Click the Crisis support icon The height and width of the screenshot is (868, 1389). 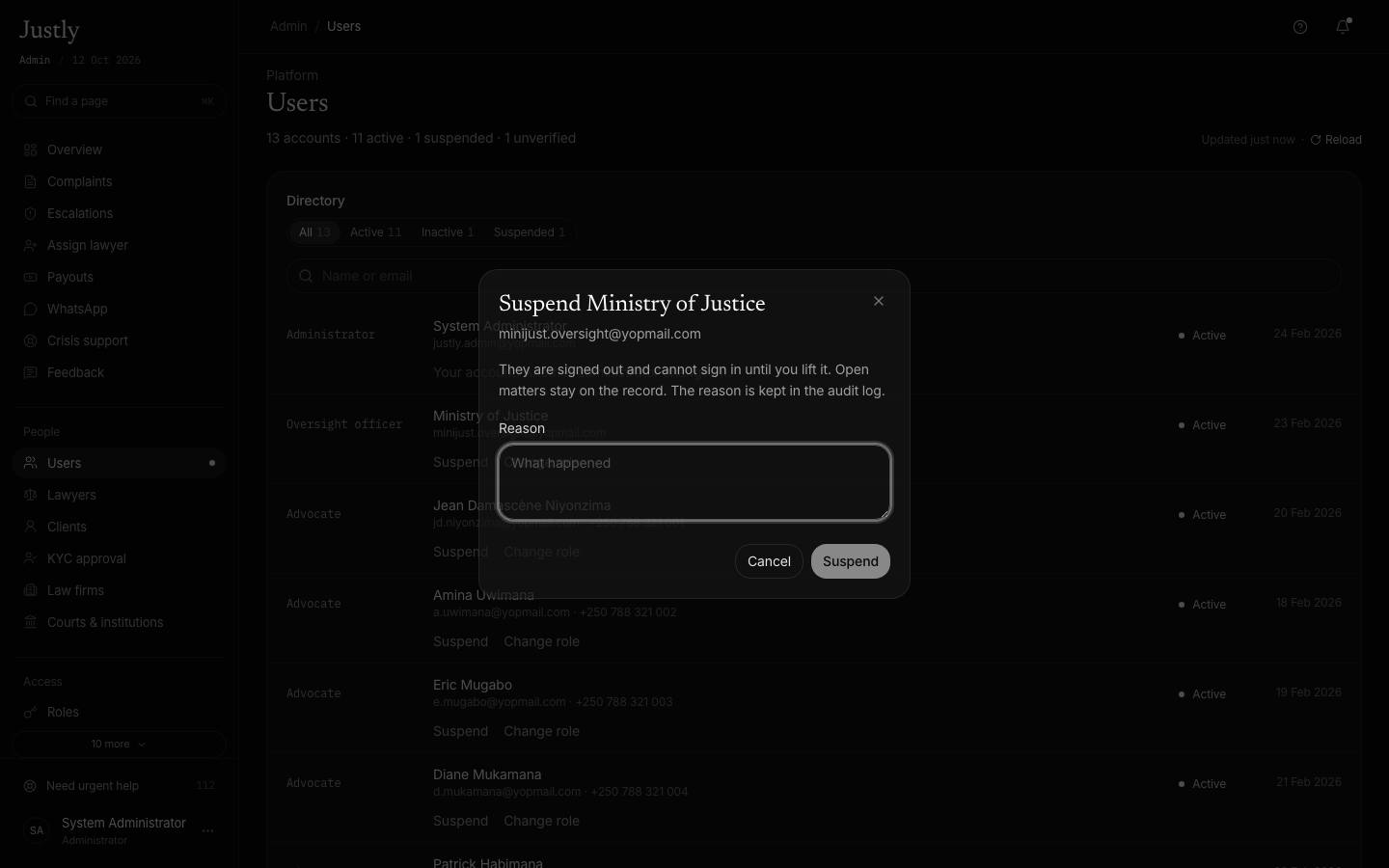point(31,340)
